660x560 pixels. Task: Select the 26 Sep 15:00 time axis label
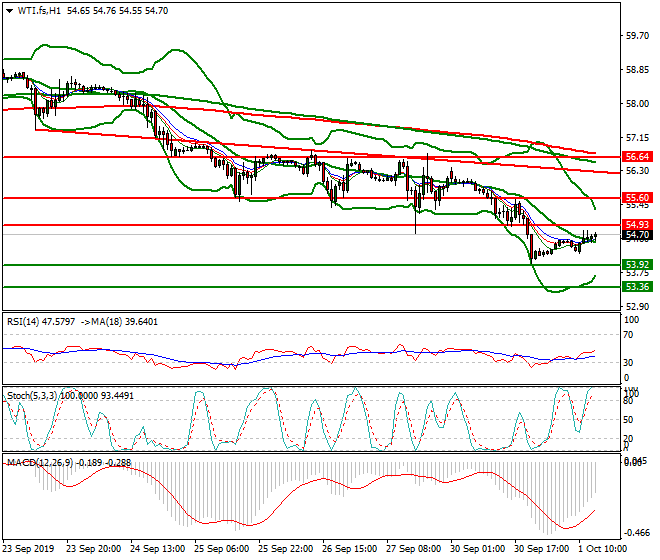pos(349,549)
